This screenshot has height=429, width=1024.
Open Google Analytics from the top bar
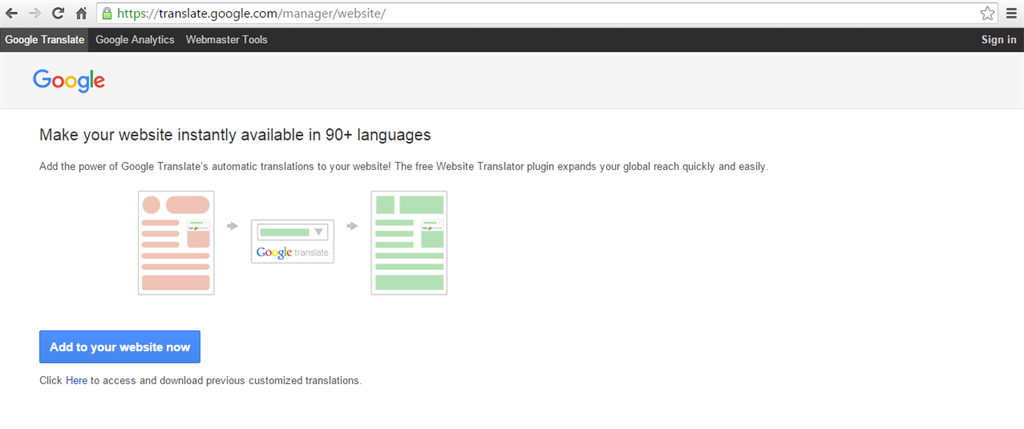point(135,40)
